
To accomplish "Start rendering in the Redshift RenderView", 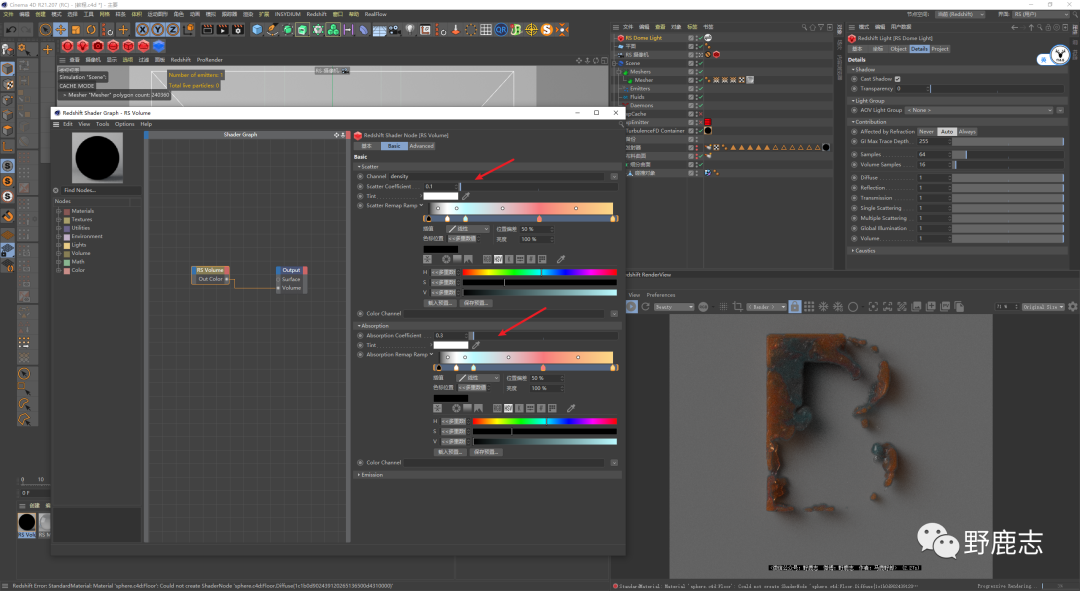I will click(x=632, y=307).
